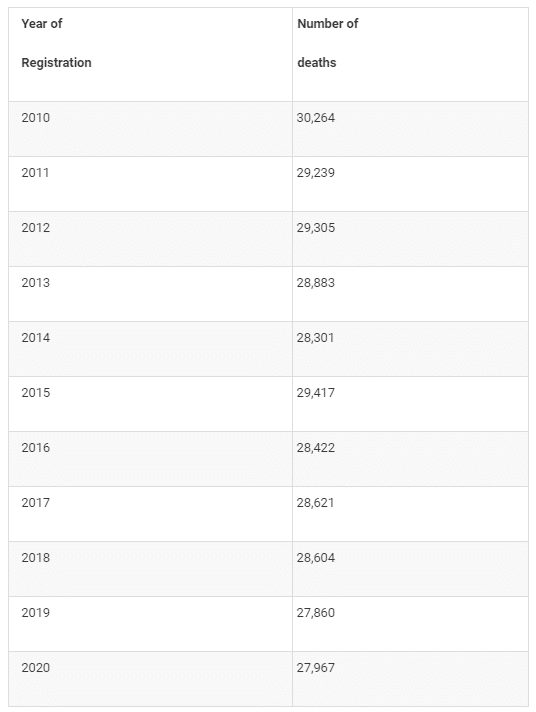Viewport: 536px width, 712px height.
Task: Select the 29,239 deaths value
Action: click(316, 173)
